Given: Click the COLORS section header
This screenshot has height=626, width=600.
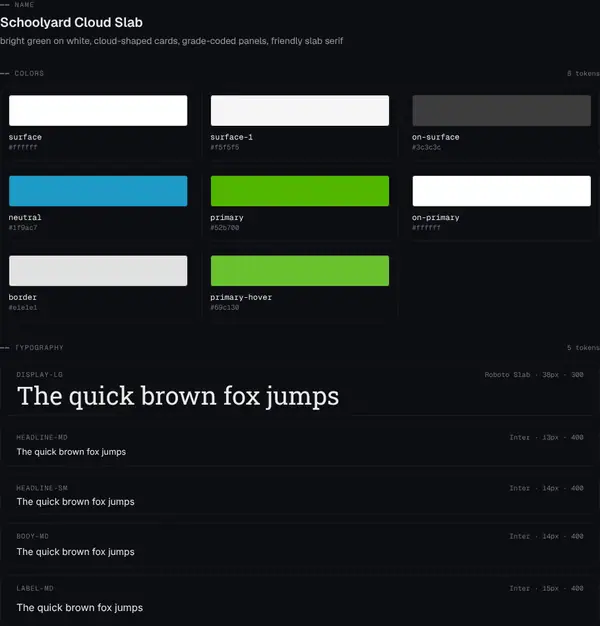Looking at the screenshot, I should tap(29, 73).
